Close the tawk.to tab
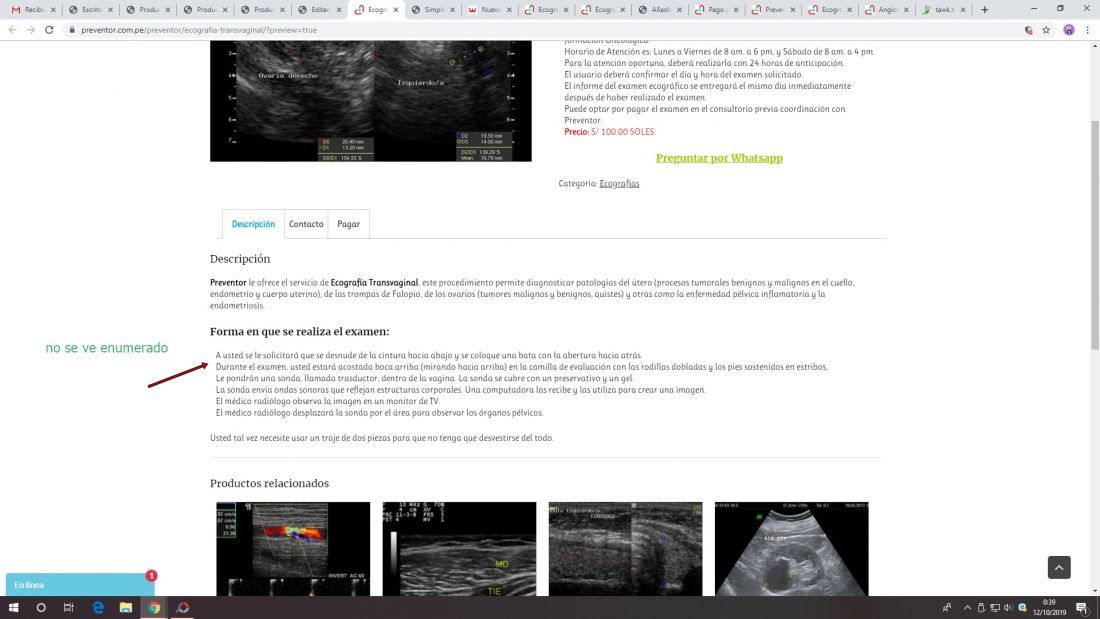This screenshot has height=619, width=1100. (x=962, y=10)
